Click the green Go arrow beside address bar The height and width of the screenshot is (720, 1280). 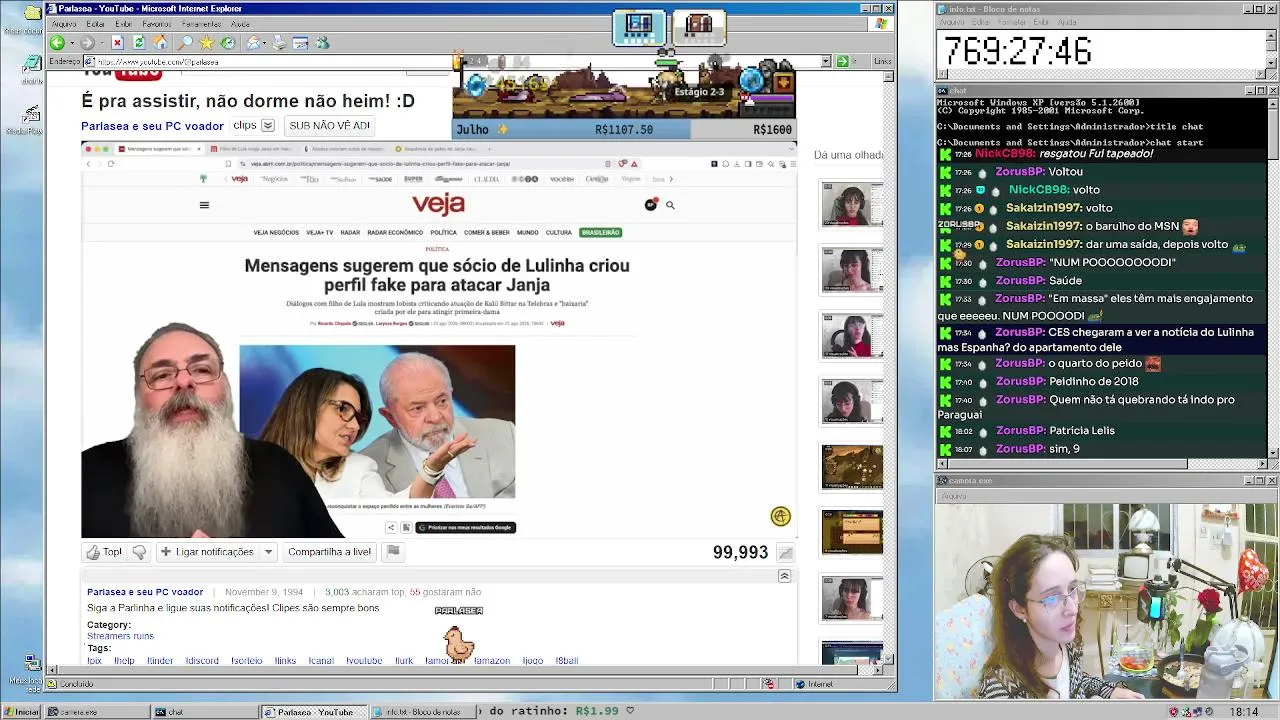tap(845, 61)
